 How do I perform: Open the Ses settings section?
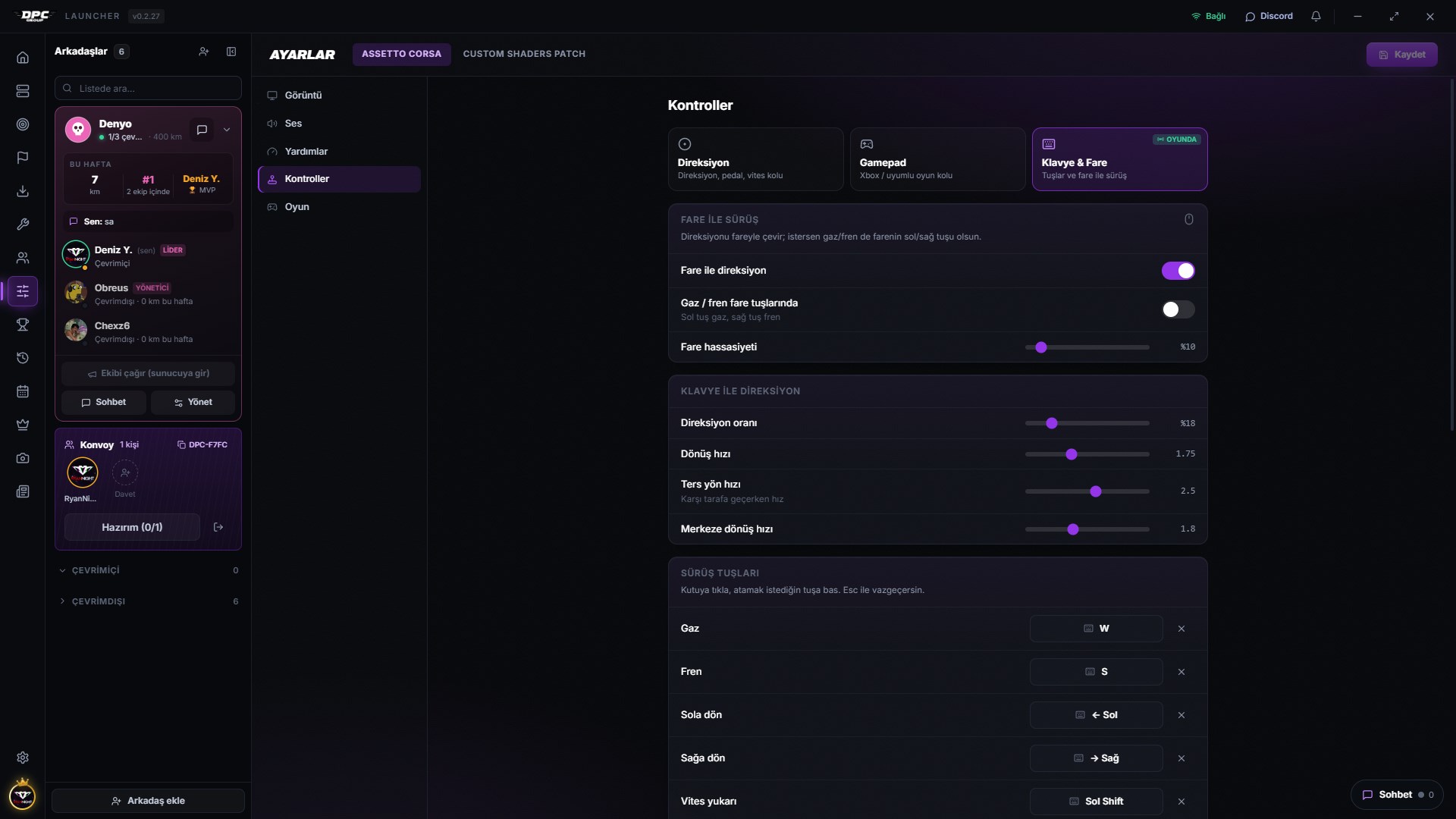tap(339, 124)
